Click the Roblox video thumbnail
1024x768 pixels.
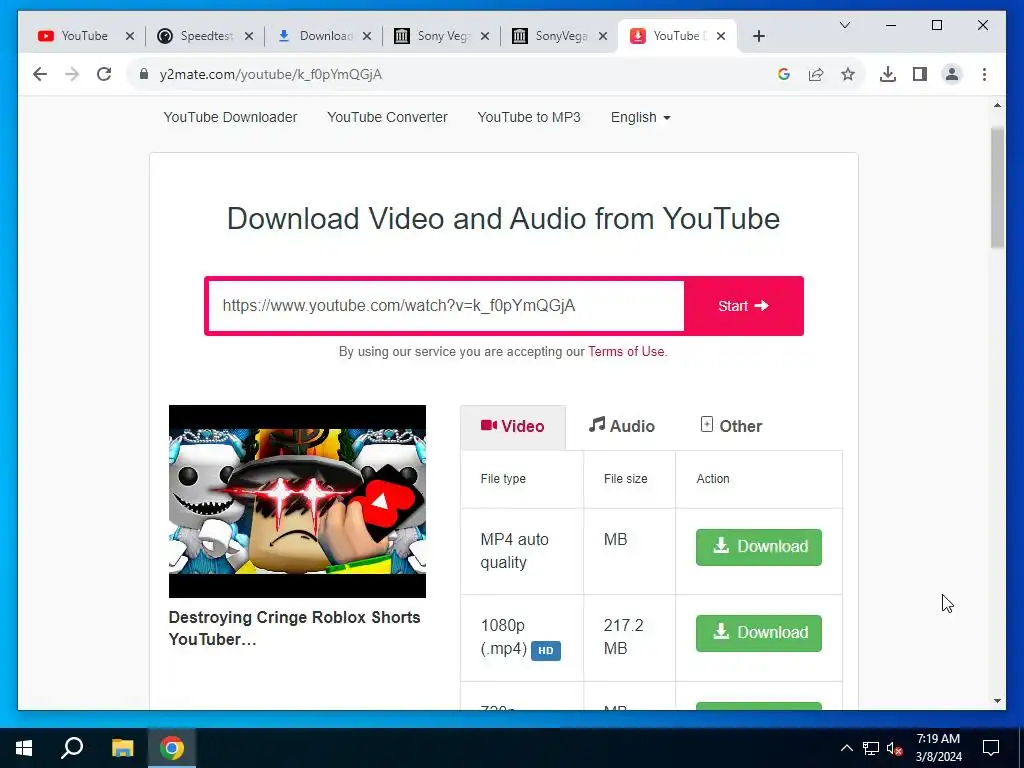[x=297, y=501]
